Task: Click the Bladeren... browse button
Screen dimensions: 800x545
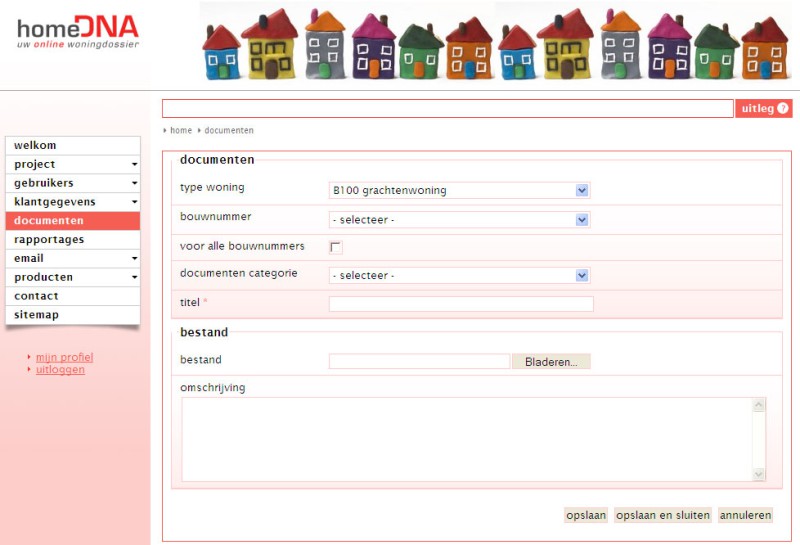Action: (551, 362)
